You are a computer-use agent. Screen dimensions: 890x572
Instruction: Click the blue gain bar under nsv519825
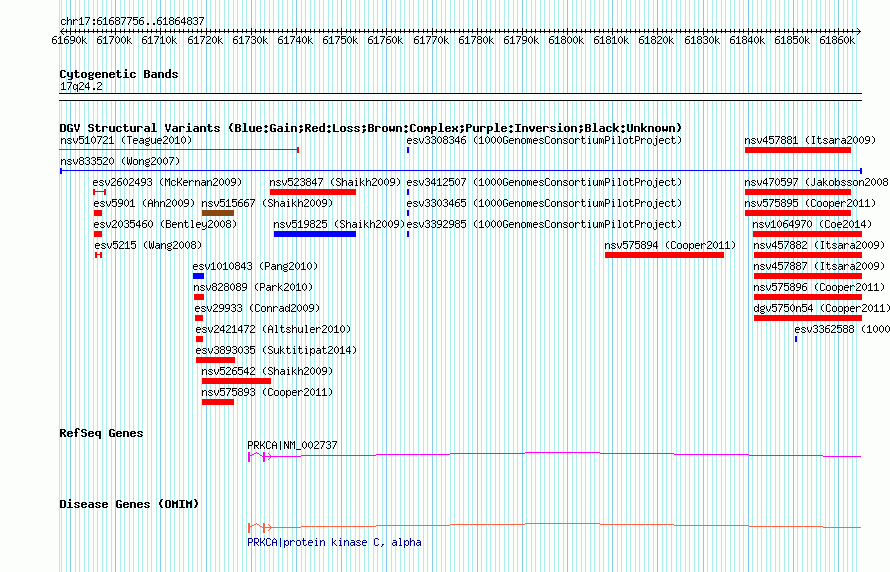coord(314,234)
